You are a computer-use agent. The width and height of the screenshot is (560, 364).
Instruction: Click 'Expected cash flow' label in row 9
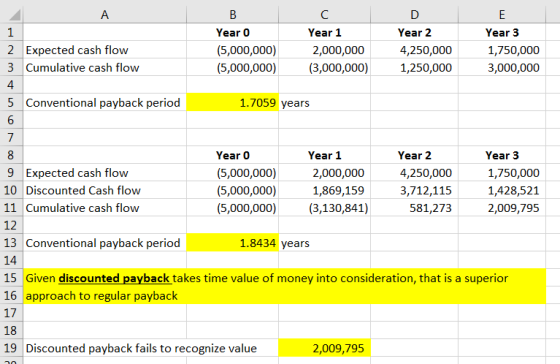77,173
